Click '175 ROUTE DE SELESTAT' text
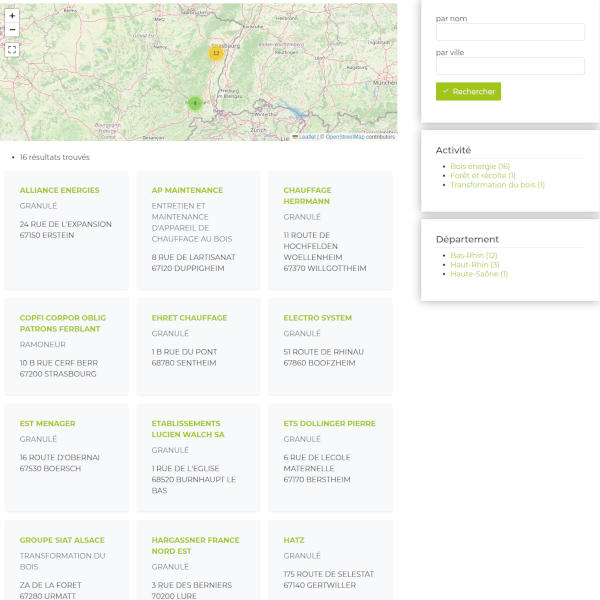 (328, 574)
